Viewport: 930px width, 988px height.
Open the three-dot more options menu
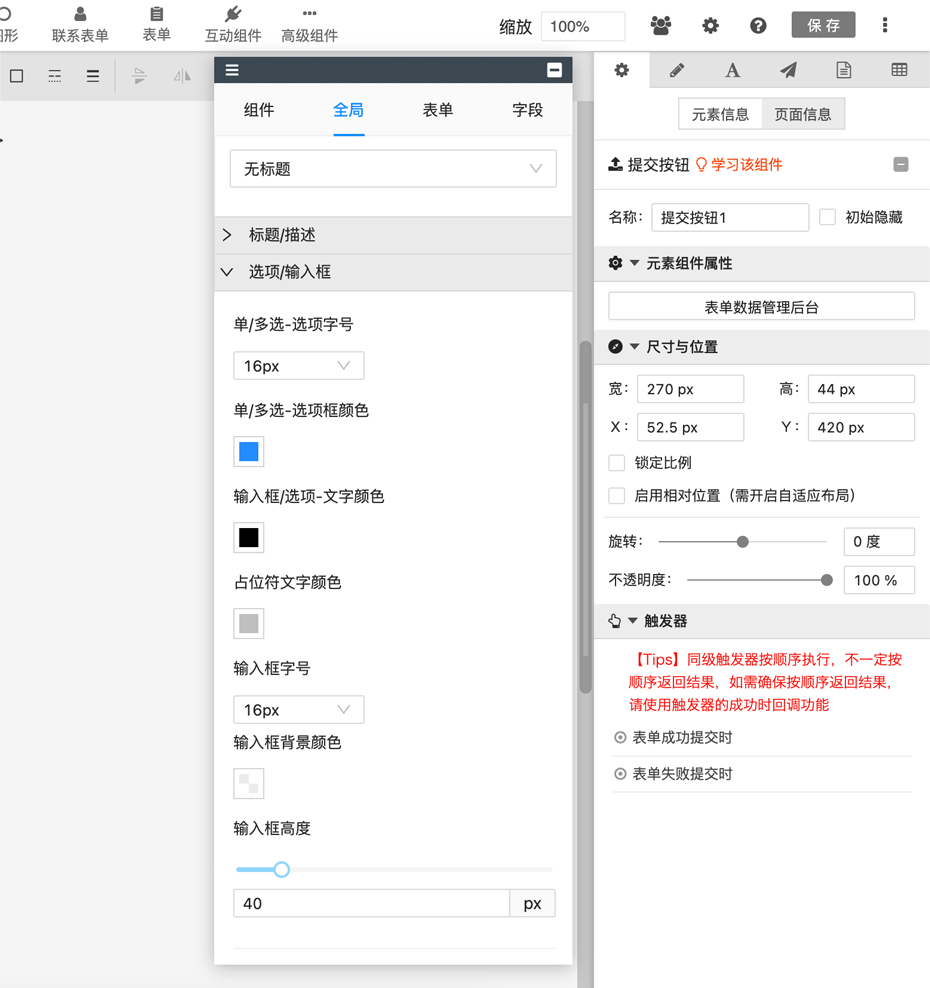(885, 25)
